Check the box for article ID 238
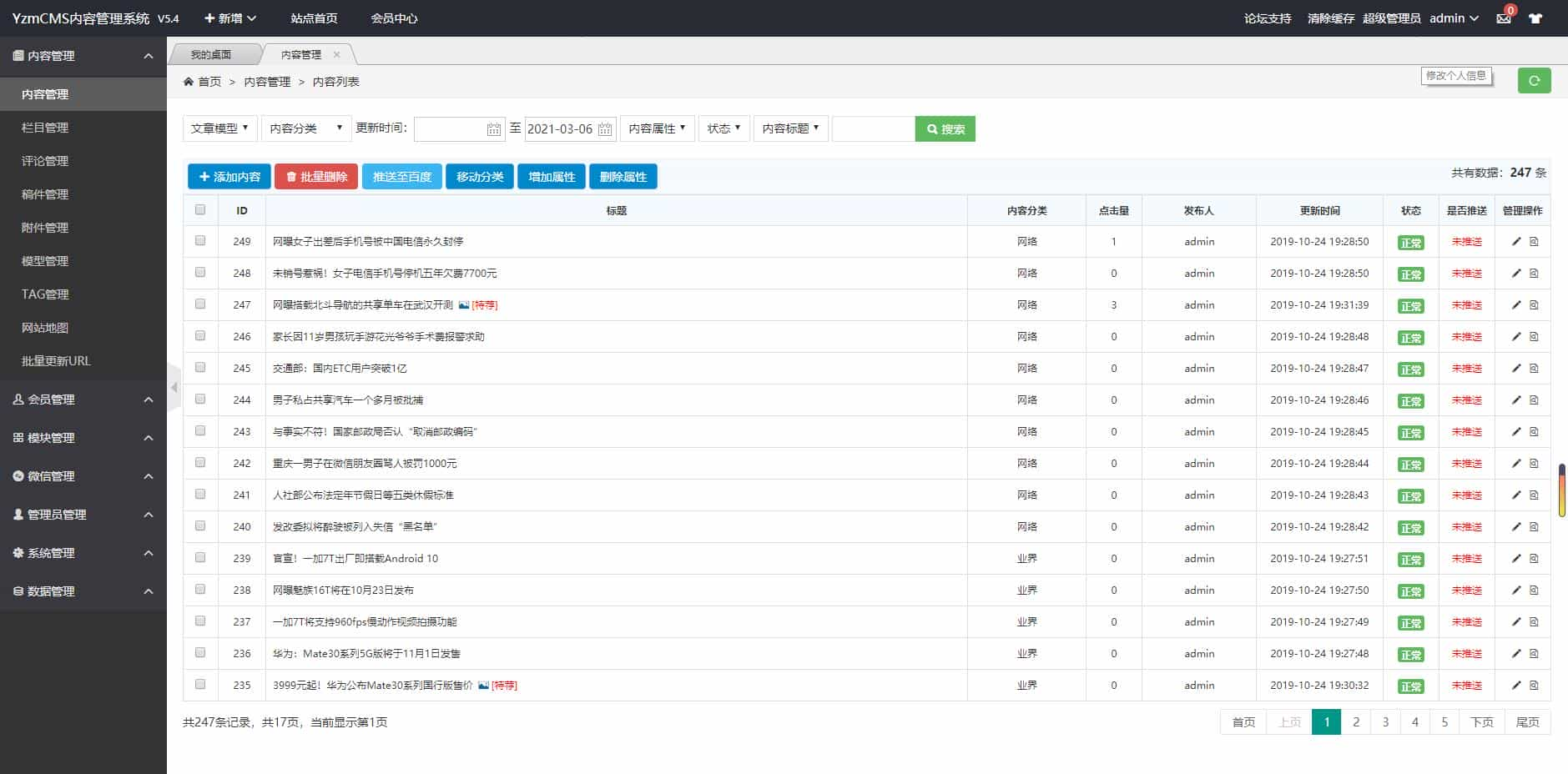Screen dimensions: 1568x774 [x=200, y=589]
